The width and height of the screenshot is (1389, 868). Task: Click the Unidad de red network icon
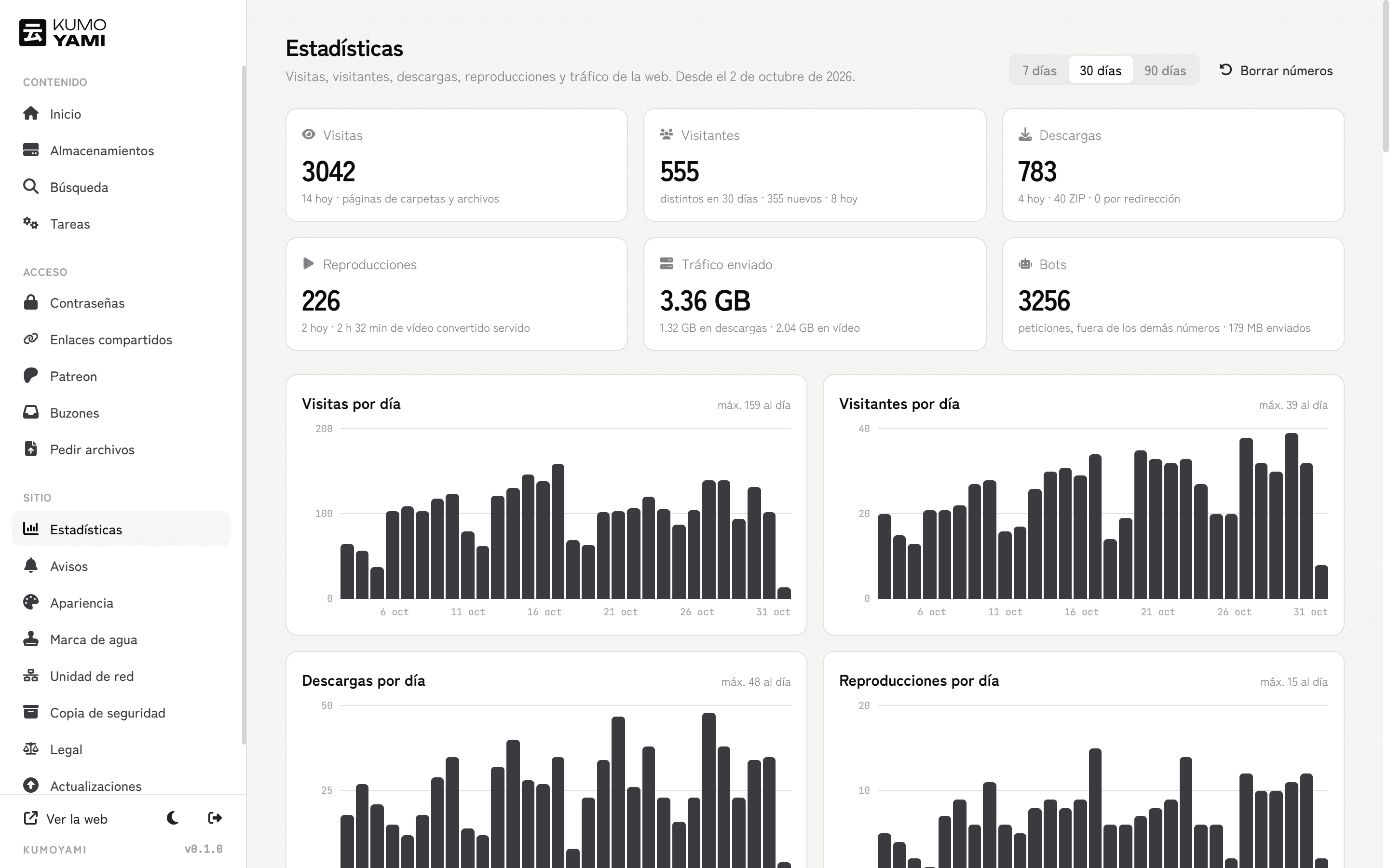(x=31, y=676)
